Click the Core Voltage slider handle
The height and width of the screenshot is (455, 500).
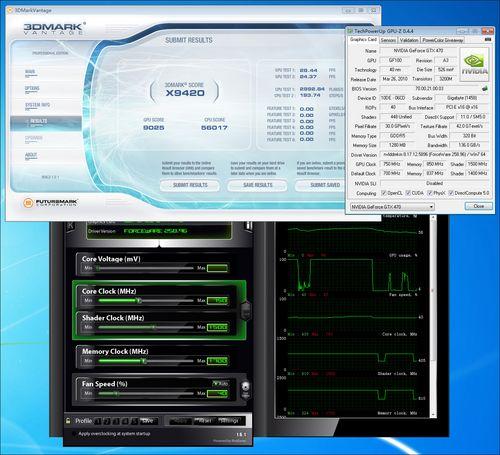click(98, 268)
